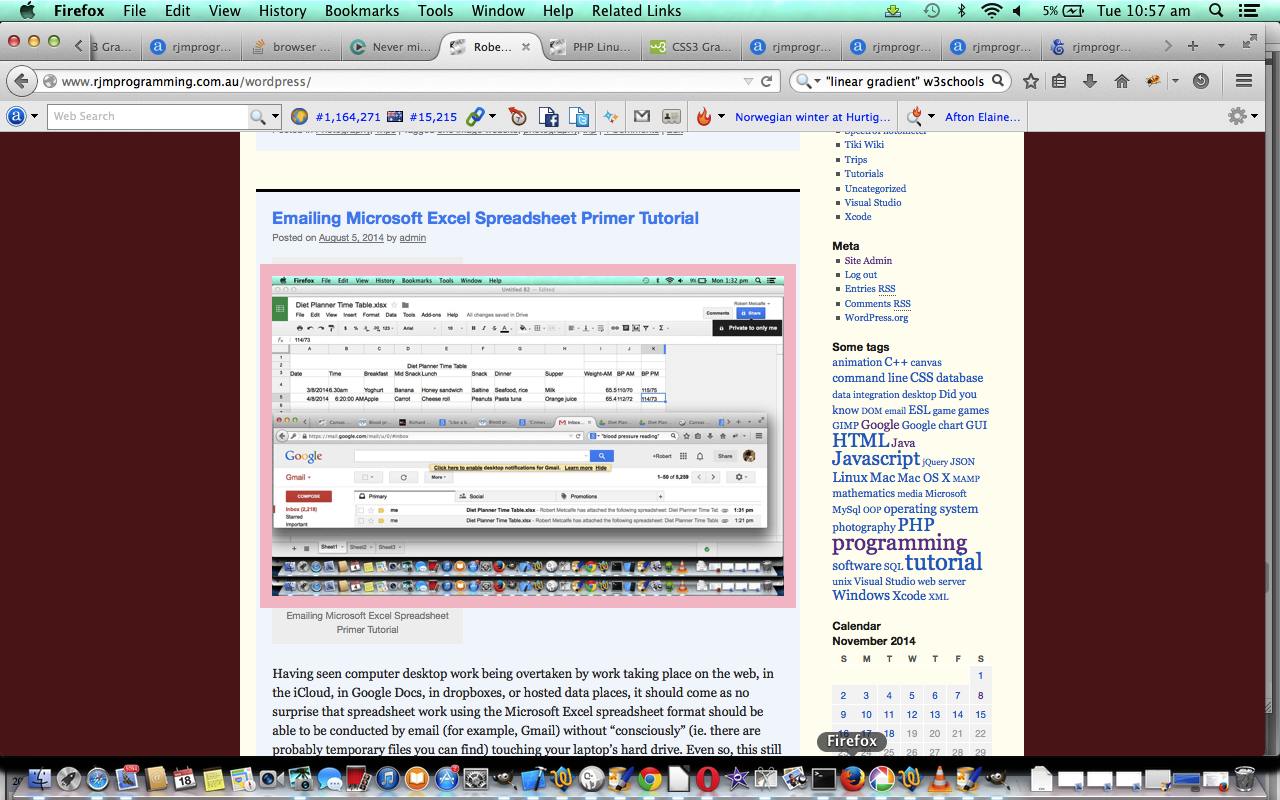
Task: Select calendar date 12 in November 2014
Action: [x=911, y=715]
